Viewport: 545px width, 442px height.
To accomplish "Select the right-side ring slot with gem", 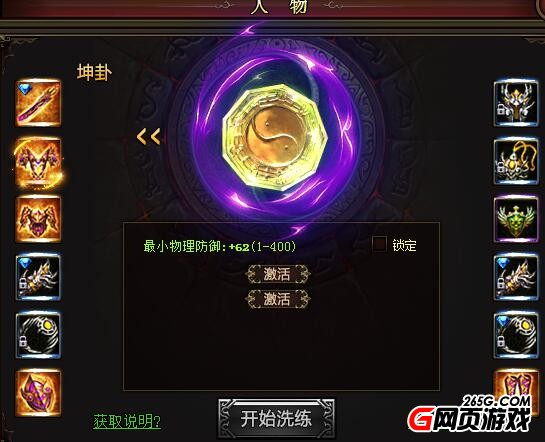I will tap(516, 335).
